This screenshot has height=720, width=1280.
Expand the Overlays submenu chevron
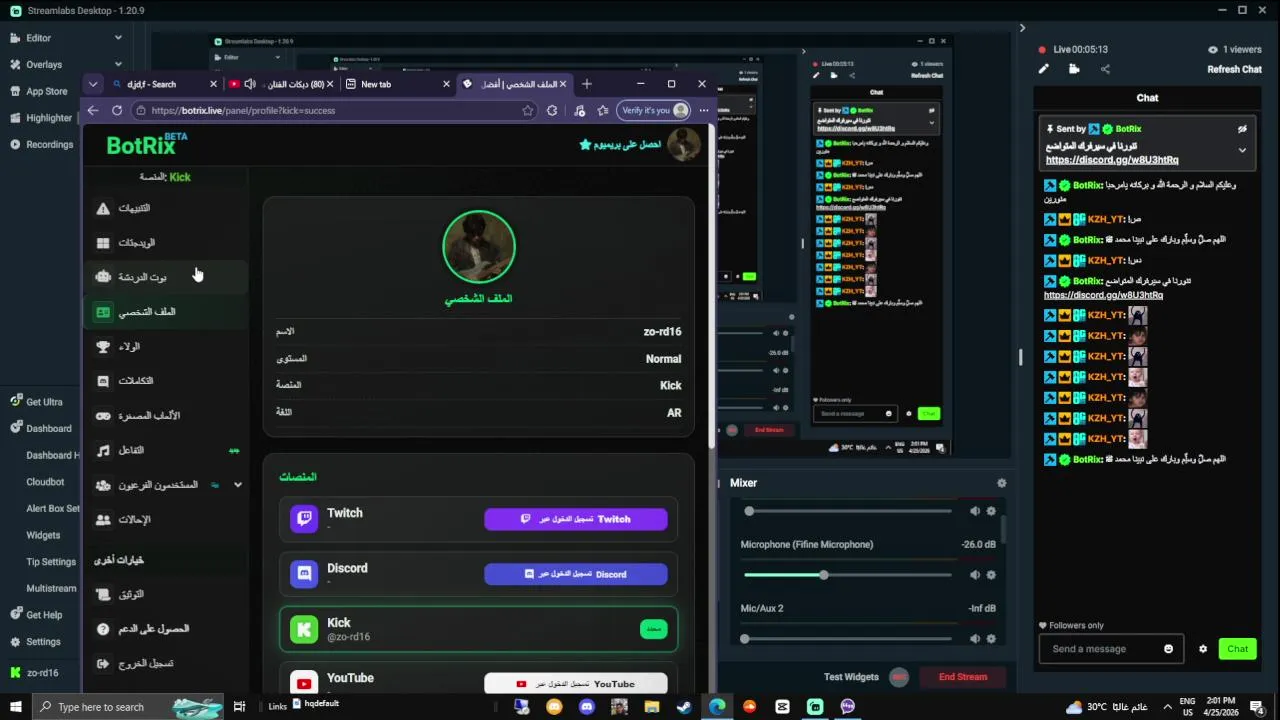(x=118, y=64)
